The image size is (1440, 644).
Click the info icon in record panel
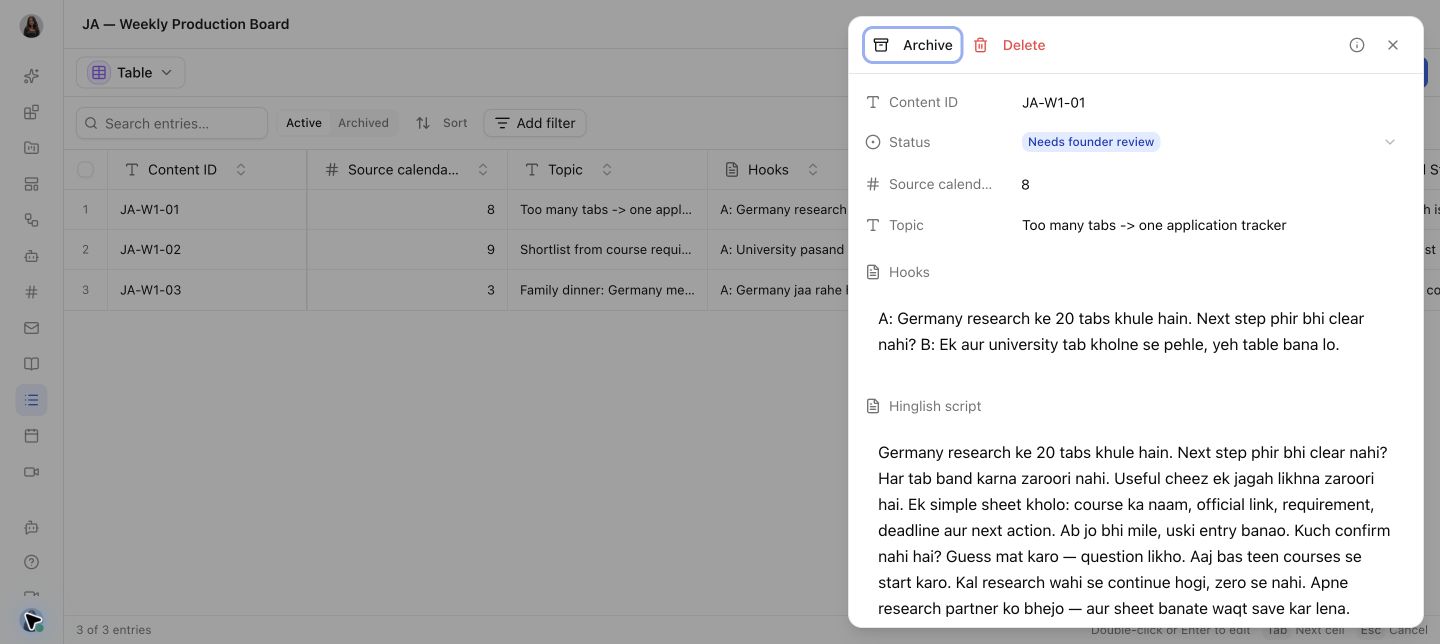click(1357, 45)
